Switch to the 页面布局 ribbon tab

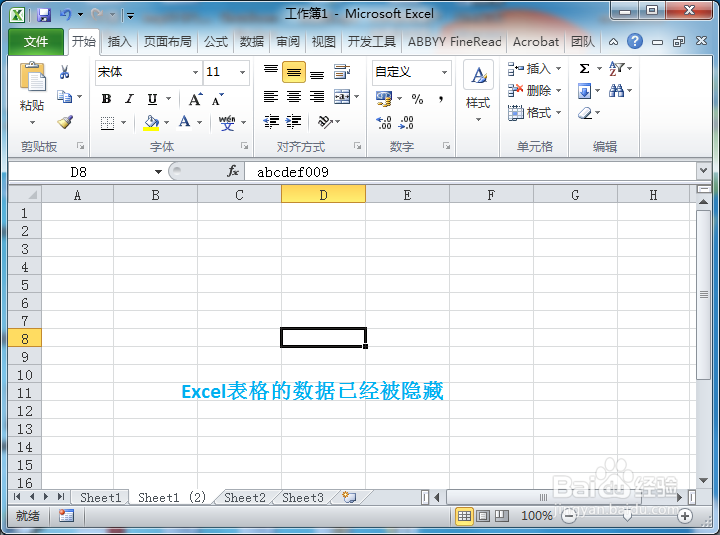click(x=168, y=42)
